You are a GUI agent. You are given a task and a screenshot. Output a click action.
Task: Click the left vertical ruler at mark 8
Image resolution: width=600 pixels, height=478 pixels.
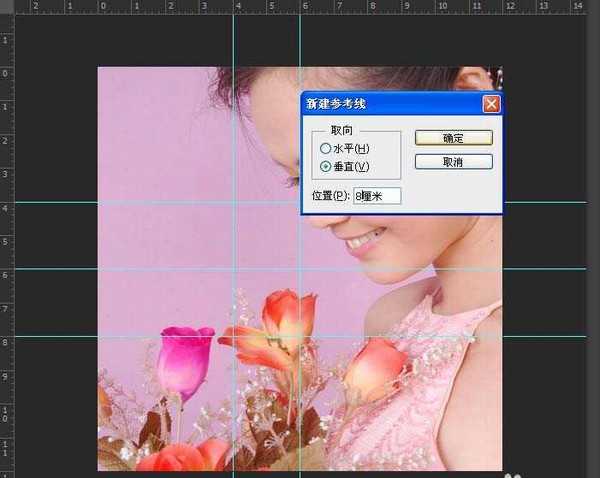click(x=6, y=342)
